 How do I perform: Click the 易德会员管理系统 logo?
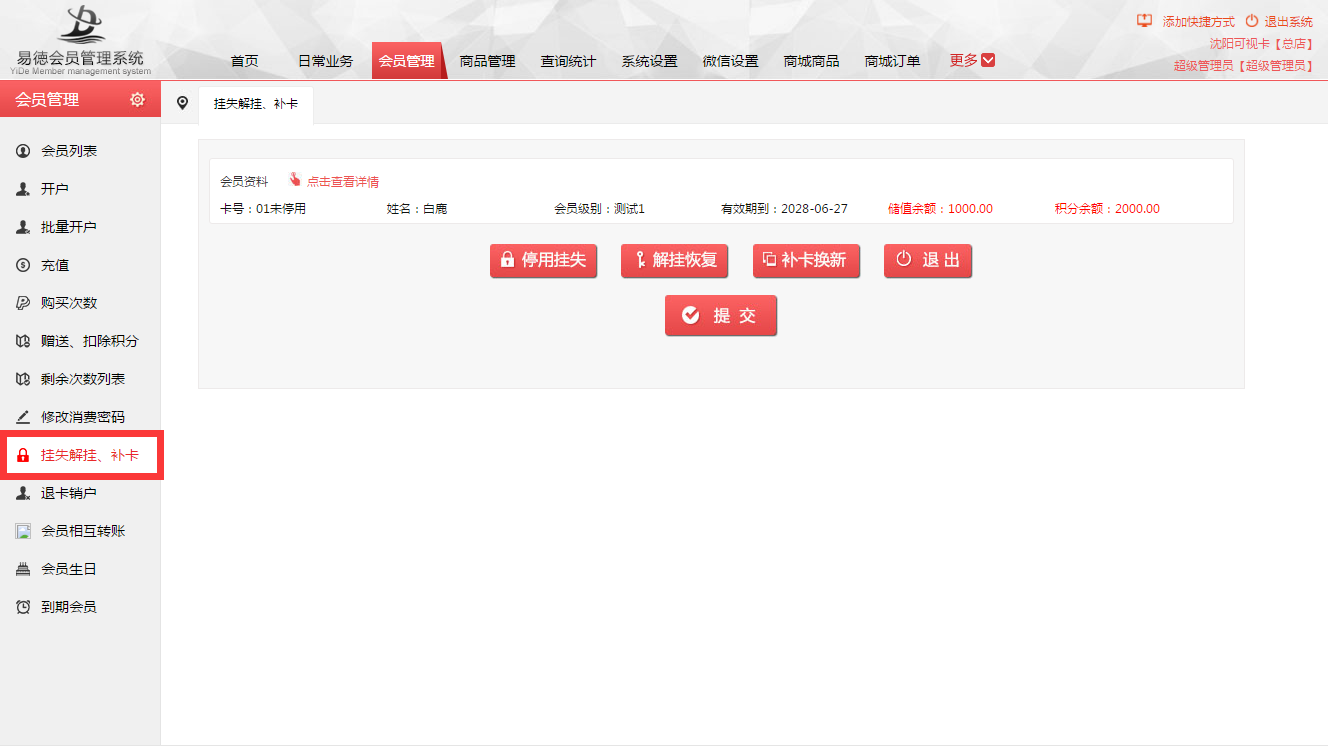click(x=83, y=40)
